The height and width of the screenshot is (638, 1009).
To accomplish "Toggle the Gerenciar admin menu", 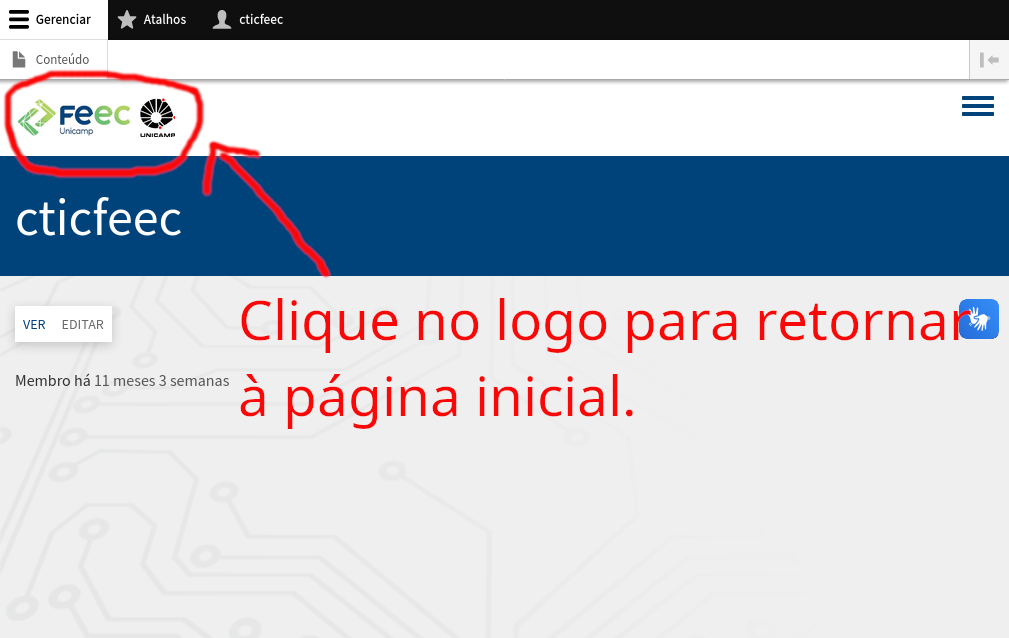I will click(53, 19).
